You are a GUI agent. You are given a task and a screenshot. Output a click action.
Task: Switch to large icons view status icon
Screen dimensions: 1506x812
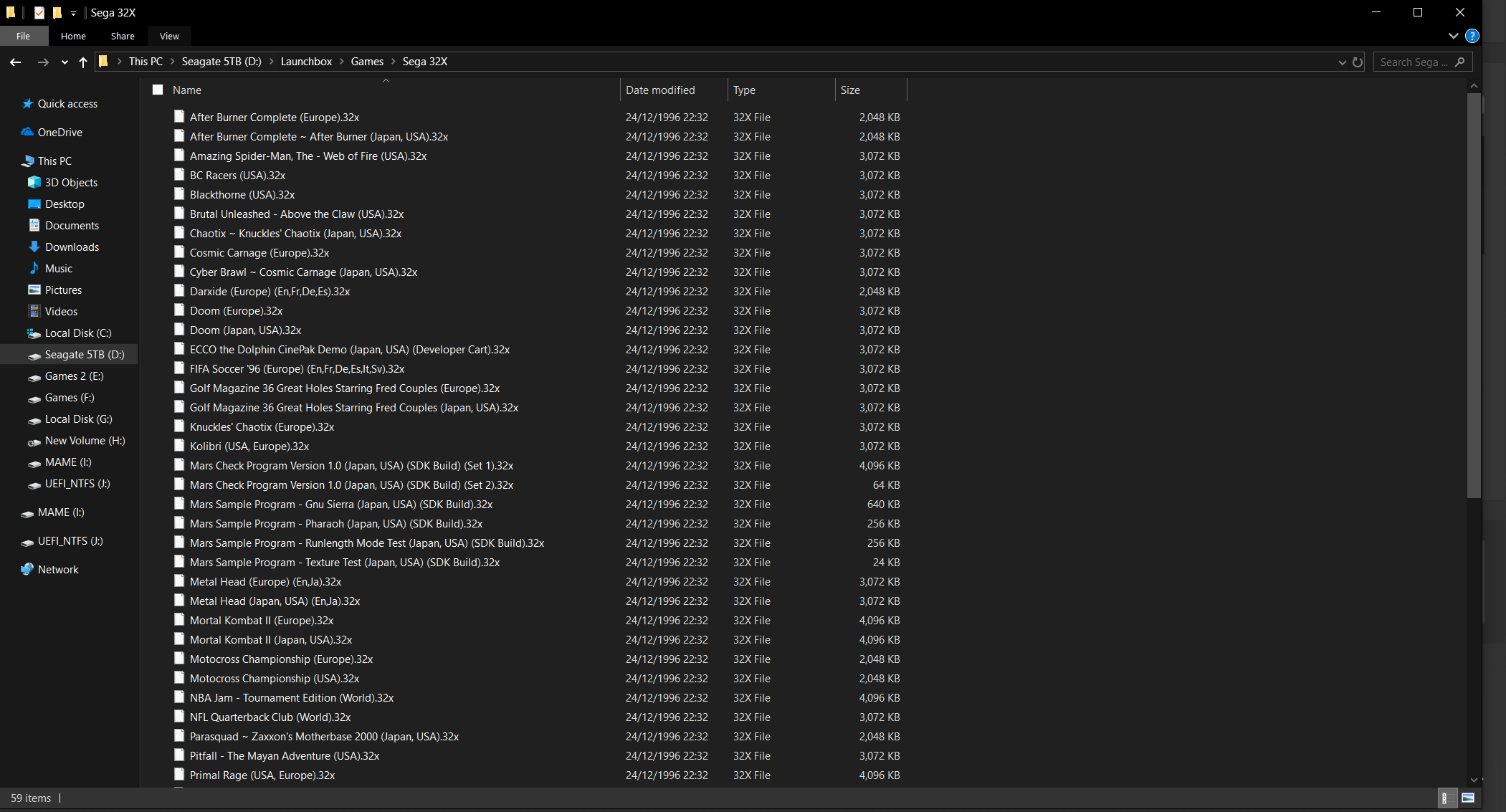(1468, 798)
